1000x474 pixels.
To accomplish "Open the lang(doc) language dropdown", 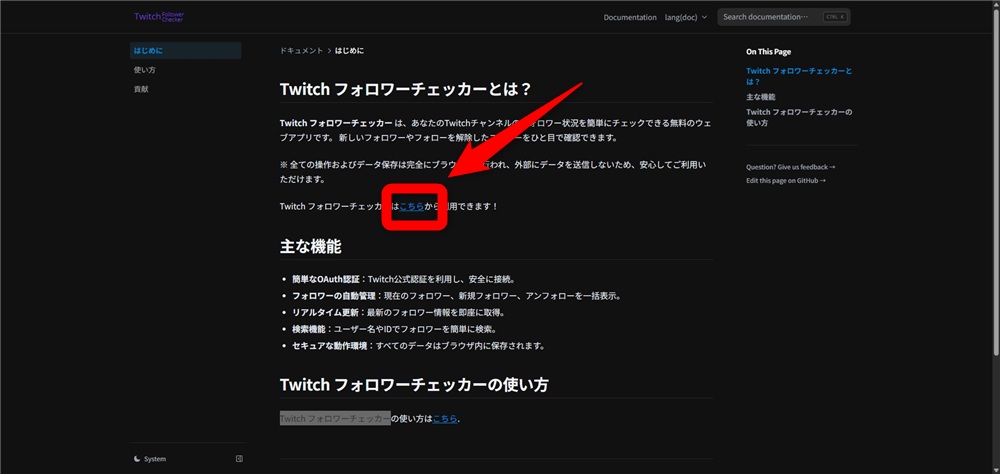I will (686, 17).
